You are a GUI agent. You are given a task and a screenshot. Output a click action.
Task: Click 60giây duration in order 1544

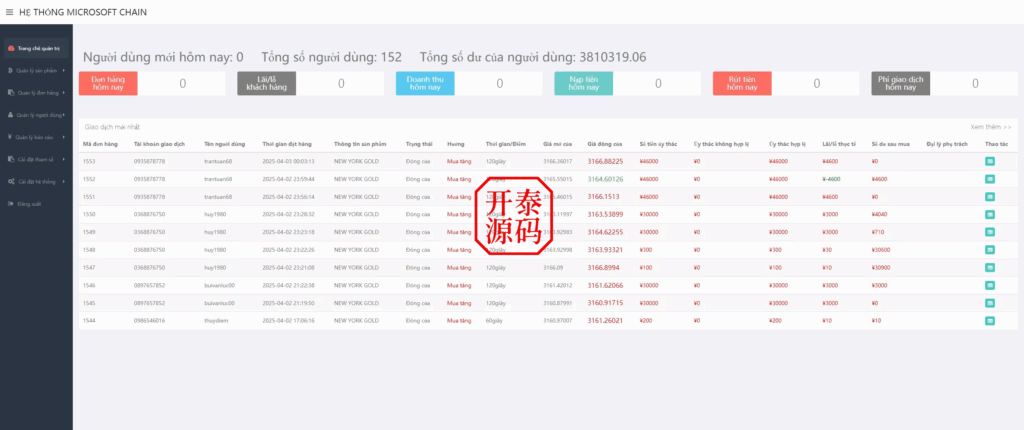pyautogui.click(x=496, y=320)
